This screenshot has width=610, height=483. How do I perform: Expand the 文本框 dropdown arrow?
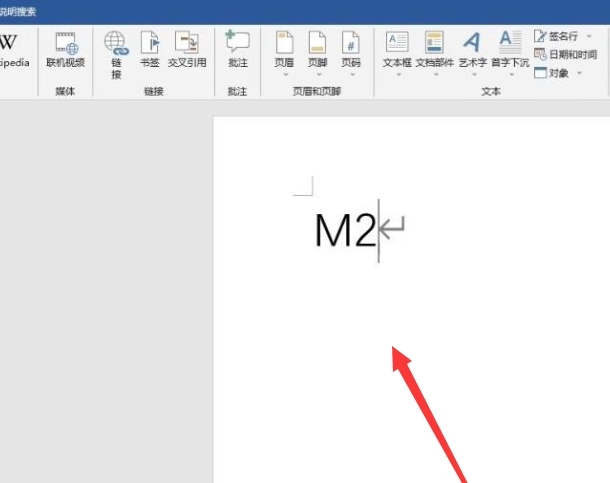[398, 74]
